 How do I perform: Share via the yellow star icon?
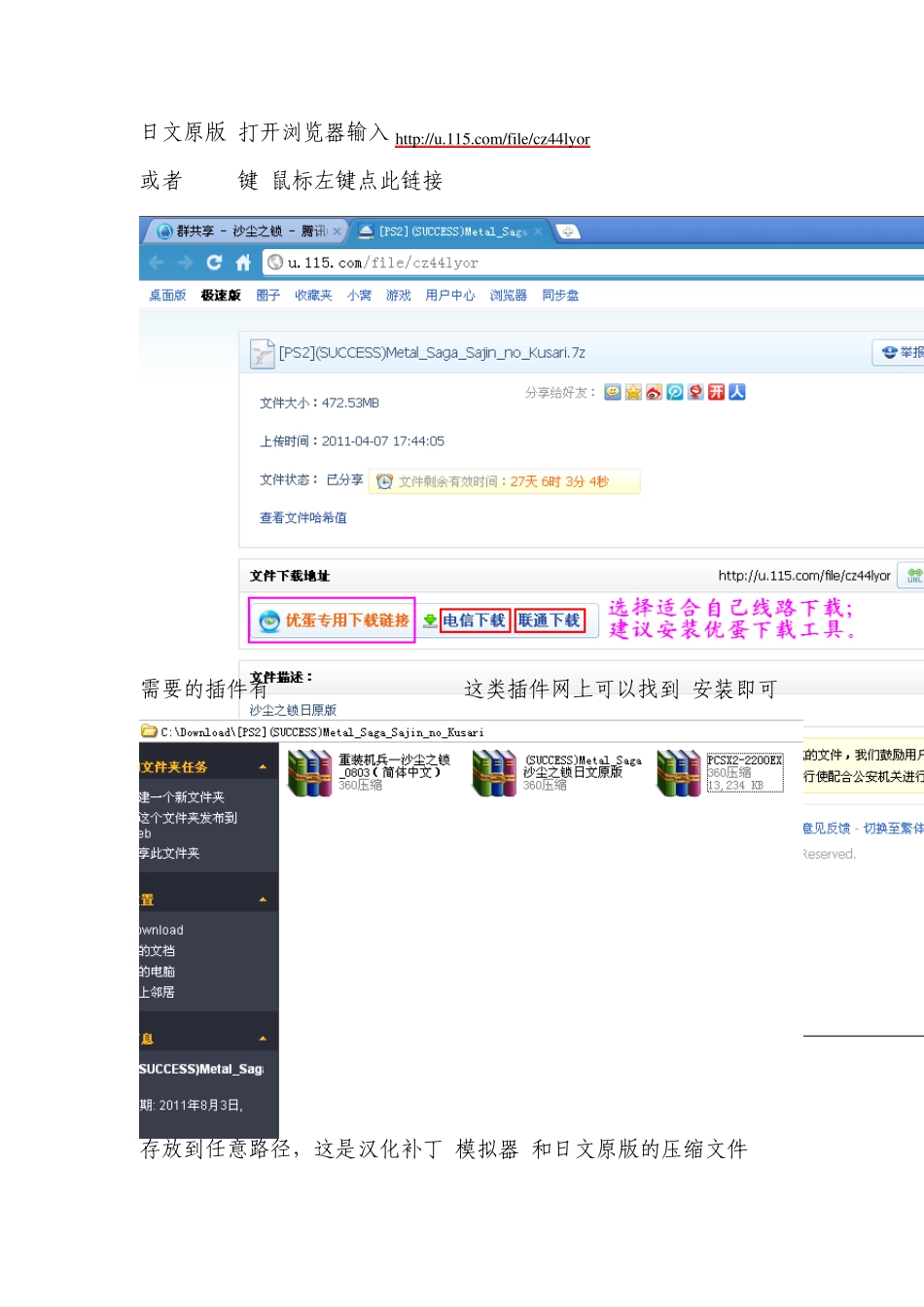pyautogui.click(x=633, y=392)
